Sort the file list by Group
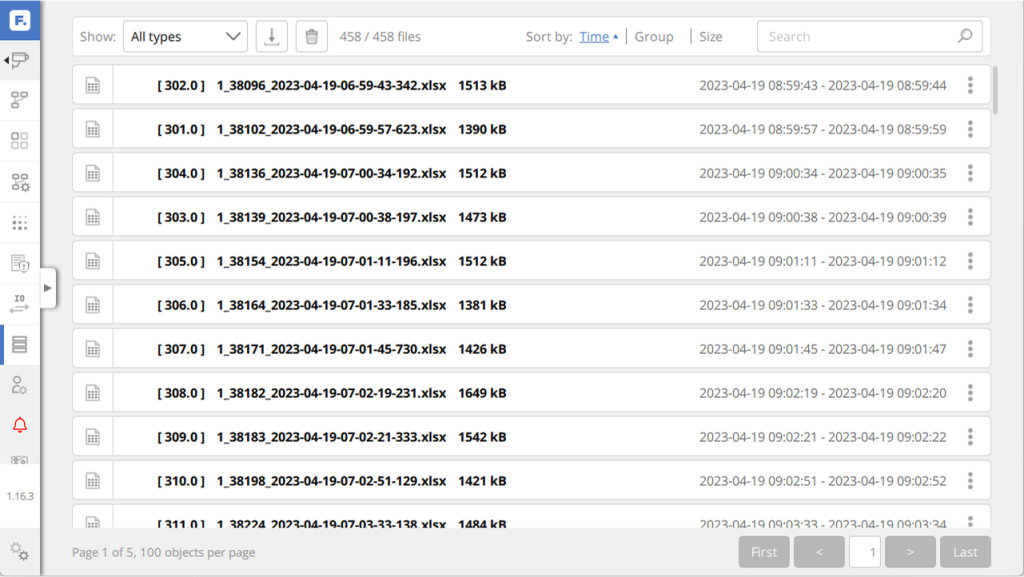 [654, 37]
